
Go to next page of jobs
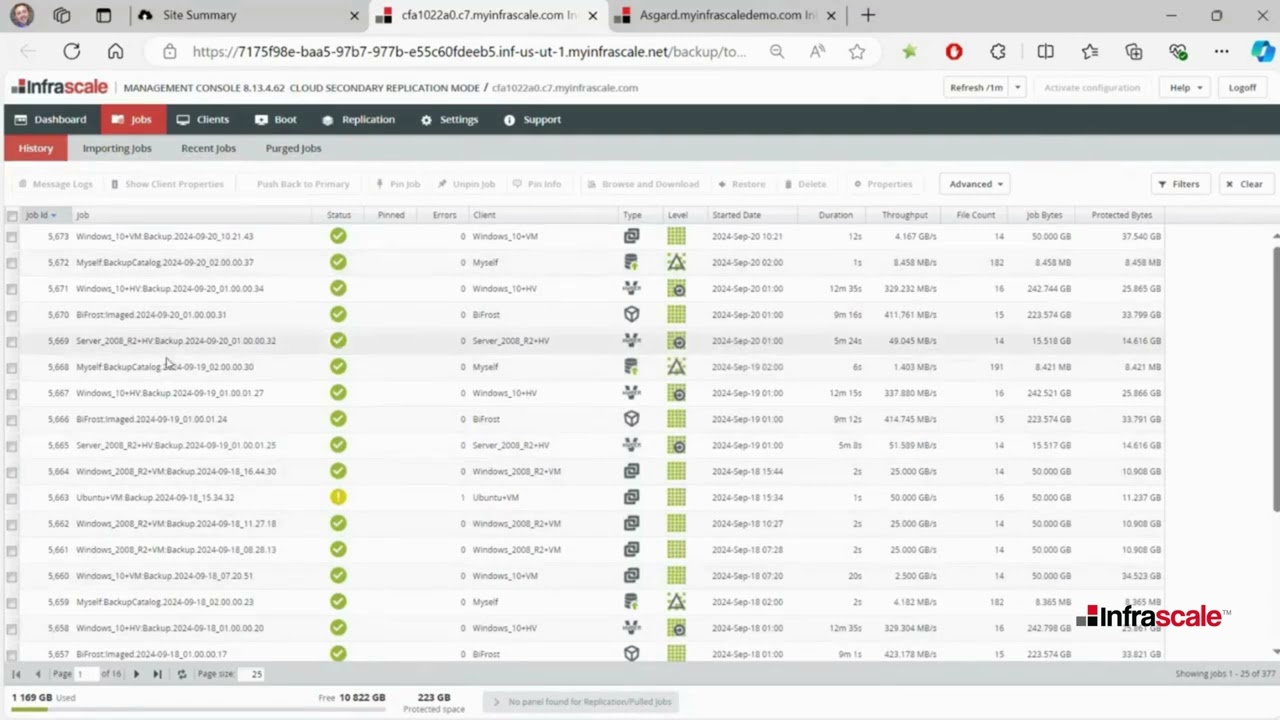[x=136, y=674]
